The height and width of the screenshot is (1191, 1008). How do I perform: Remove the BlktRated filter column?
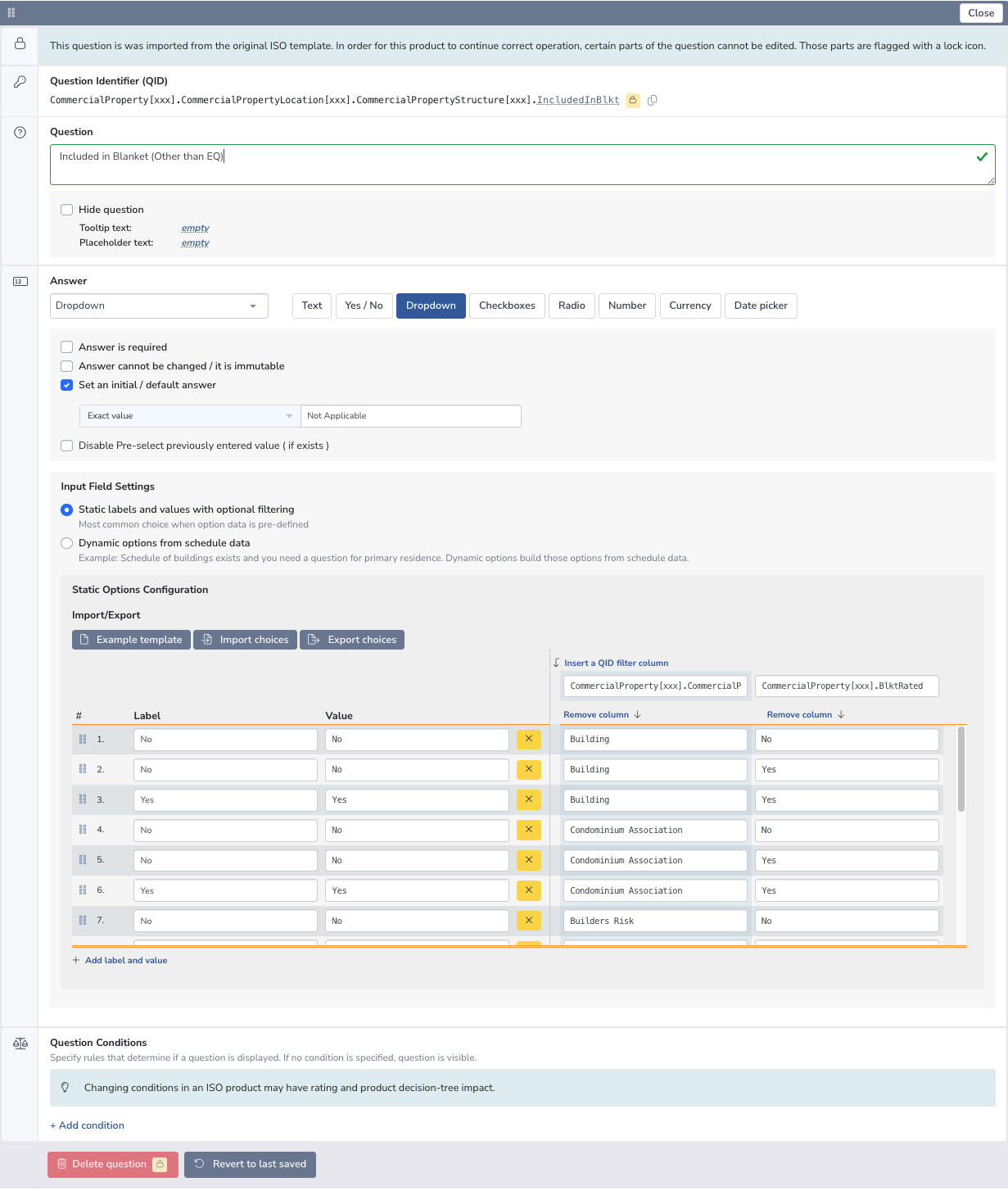[806, 715]
